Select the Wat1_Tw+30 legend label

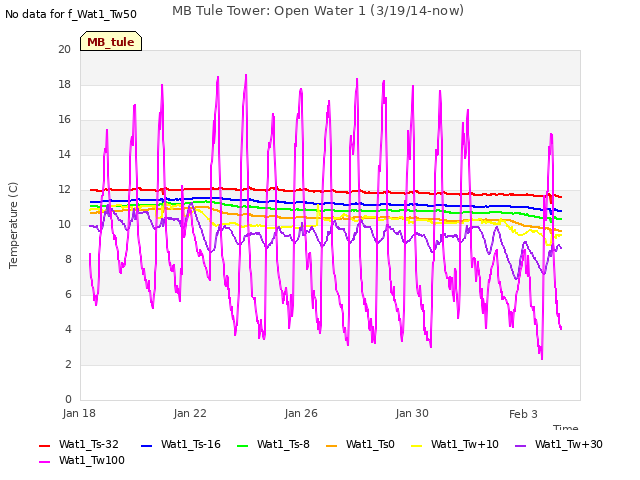coord(569,444)
